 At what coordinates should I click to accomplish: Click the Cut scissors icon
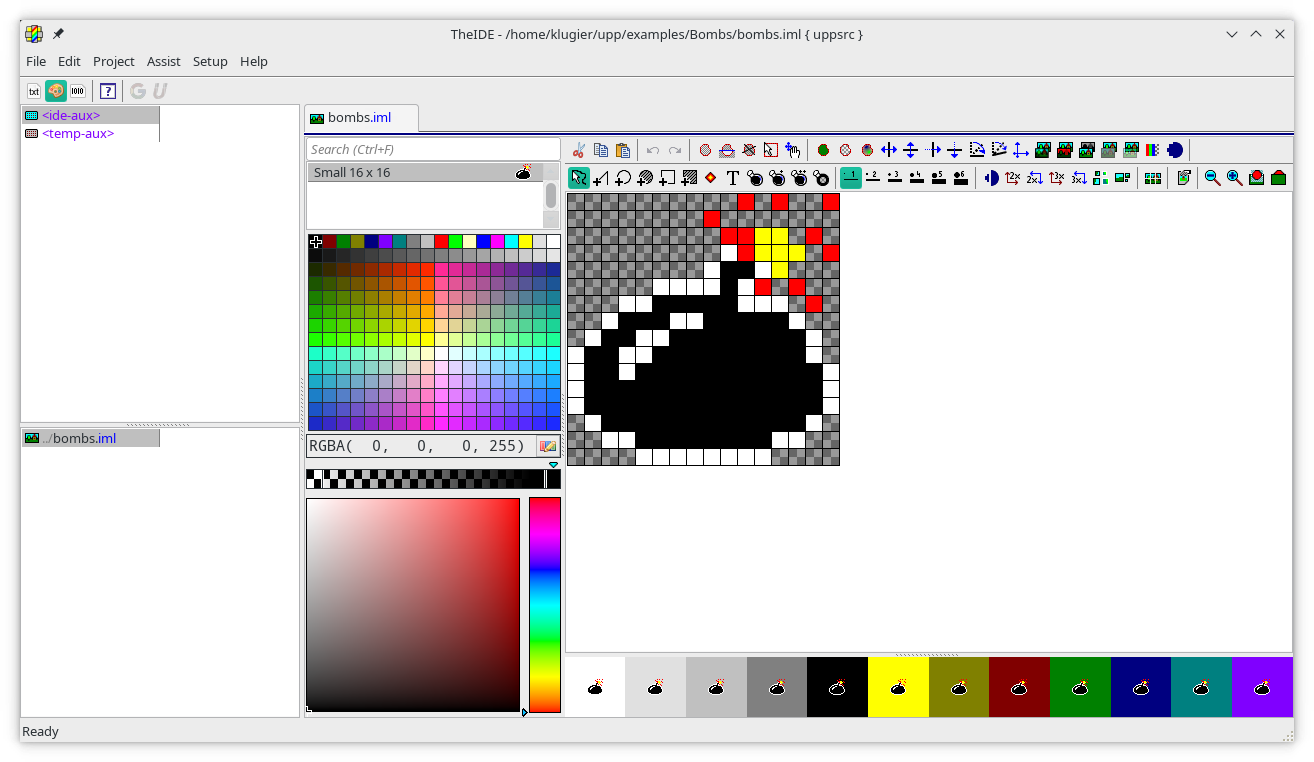tap(579, 150)
